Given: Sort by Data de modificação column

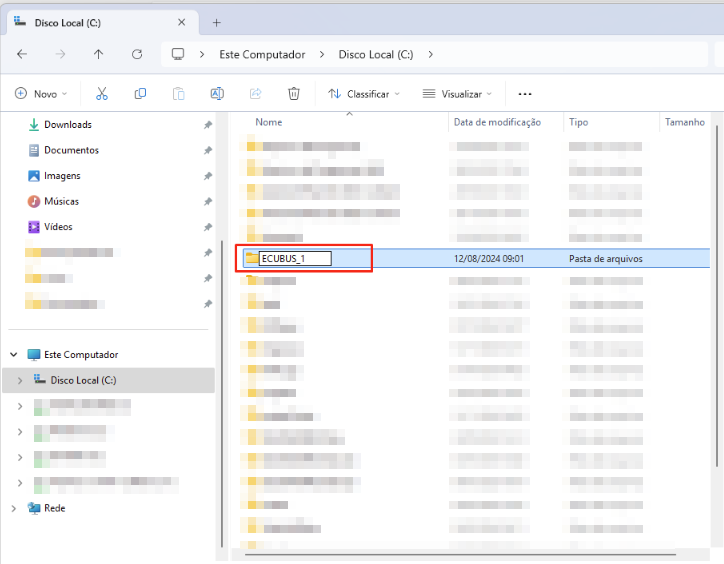Looking at the screenshot, I should [497, 122].
